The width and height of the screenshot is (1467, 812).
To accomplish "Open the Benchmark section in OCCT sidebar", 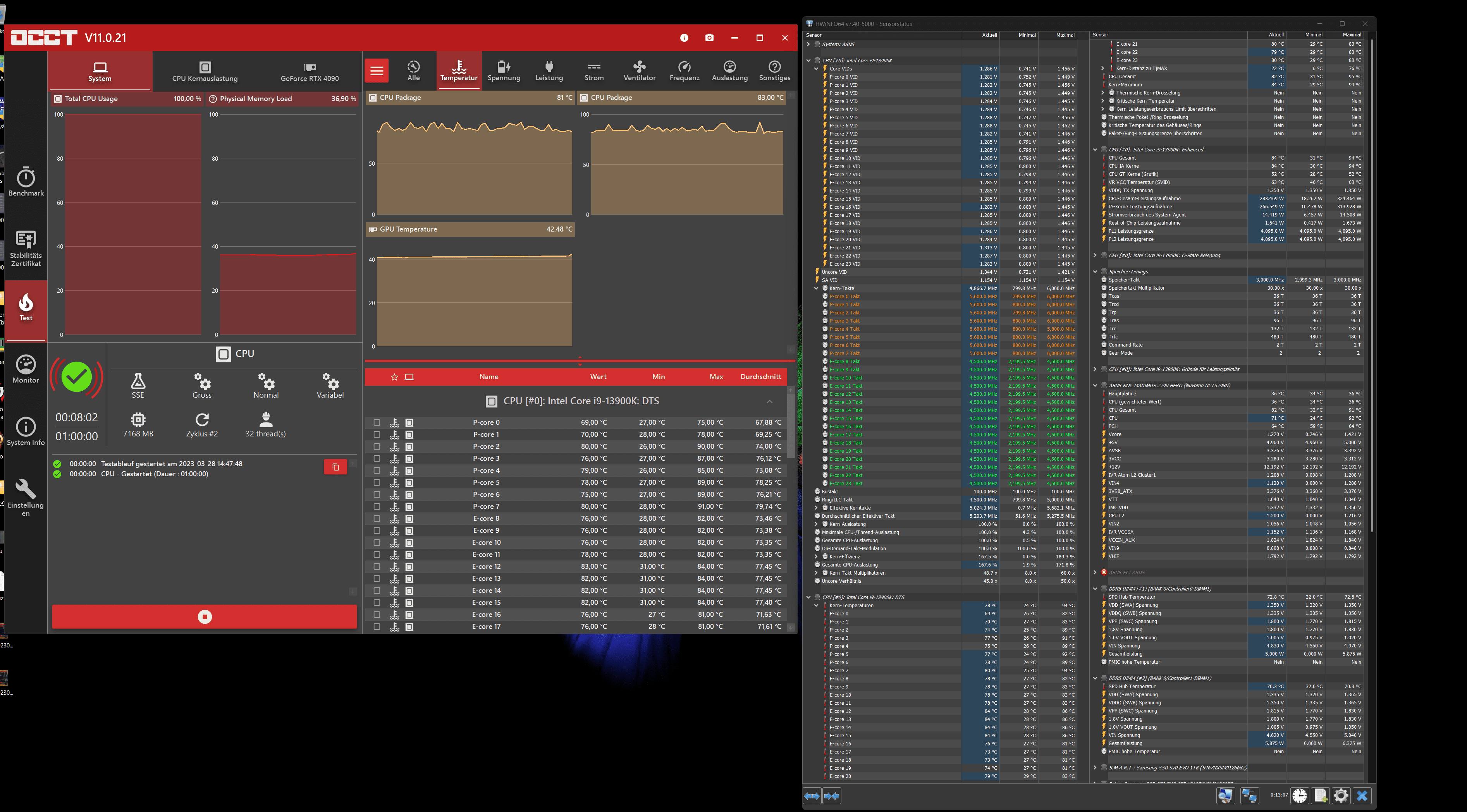I will click(26, 182).
